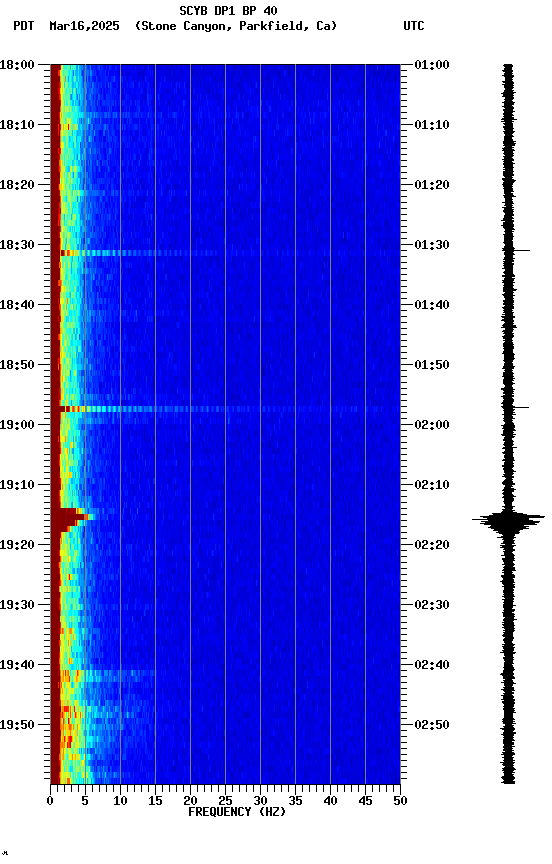Click the UTC time label 02:50

(x=432, y=725)
